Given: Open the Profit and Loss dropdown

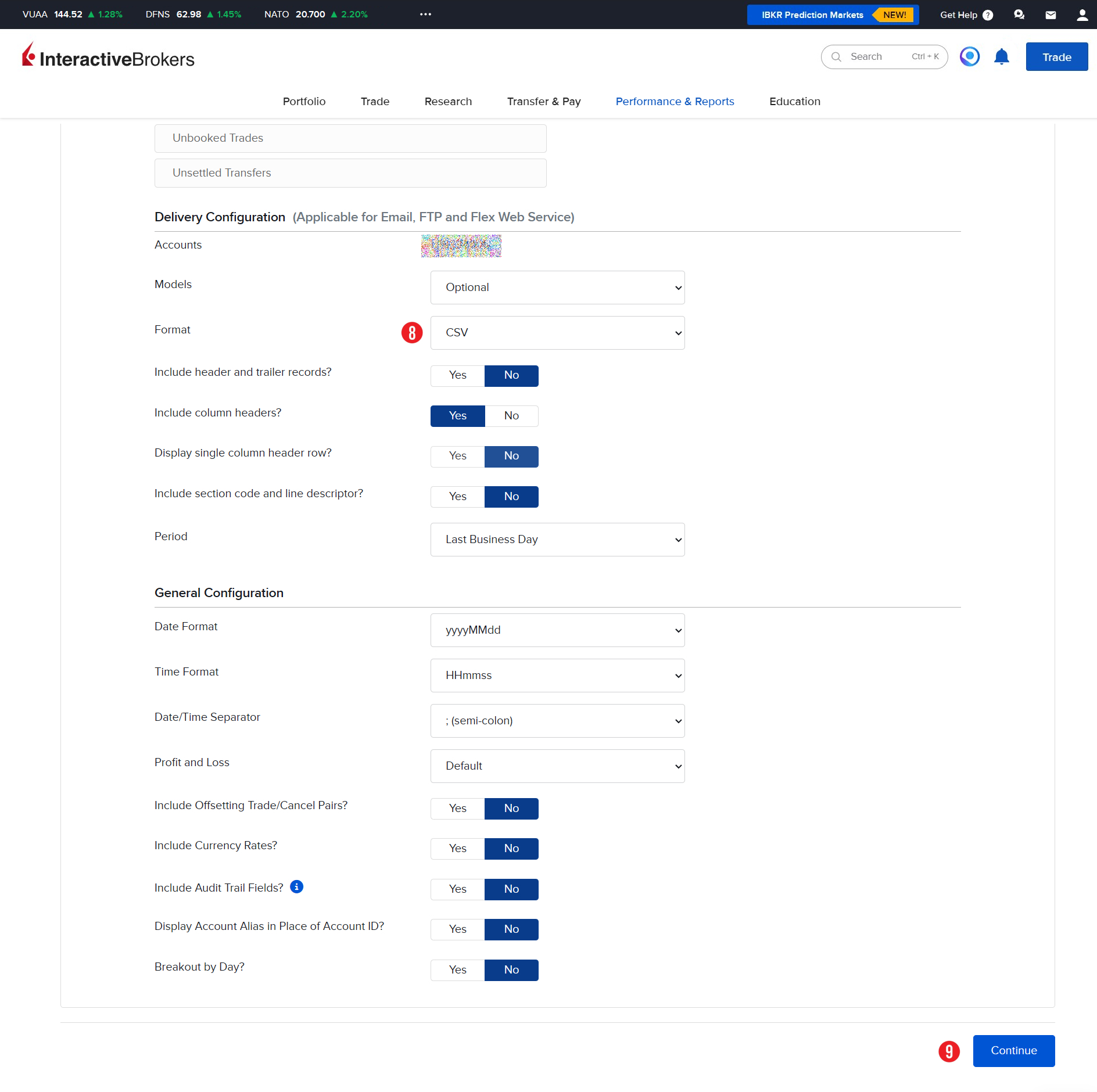Looking at the screenshot, I should click(x=557, y=766).
